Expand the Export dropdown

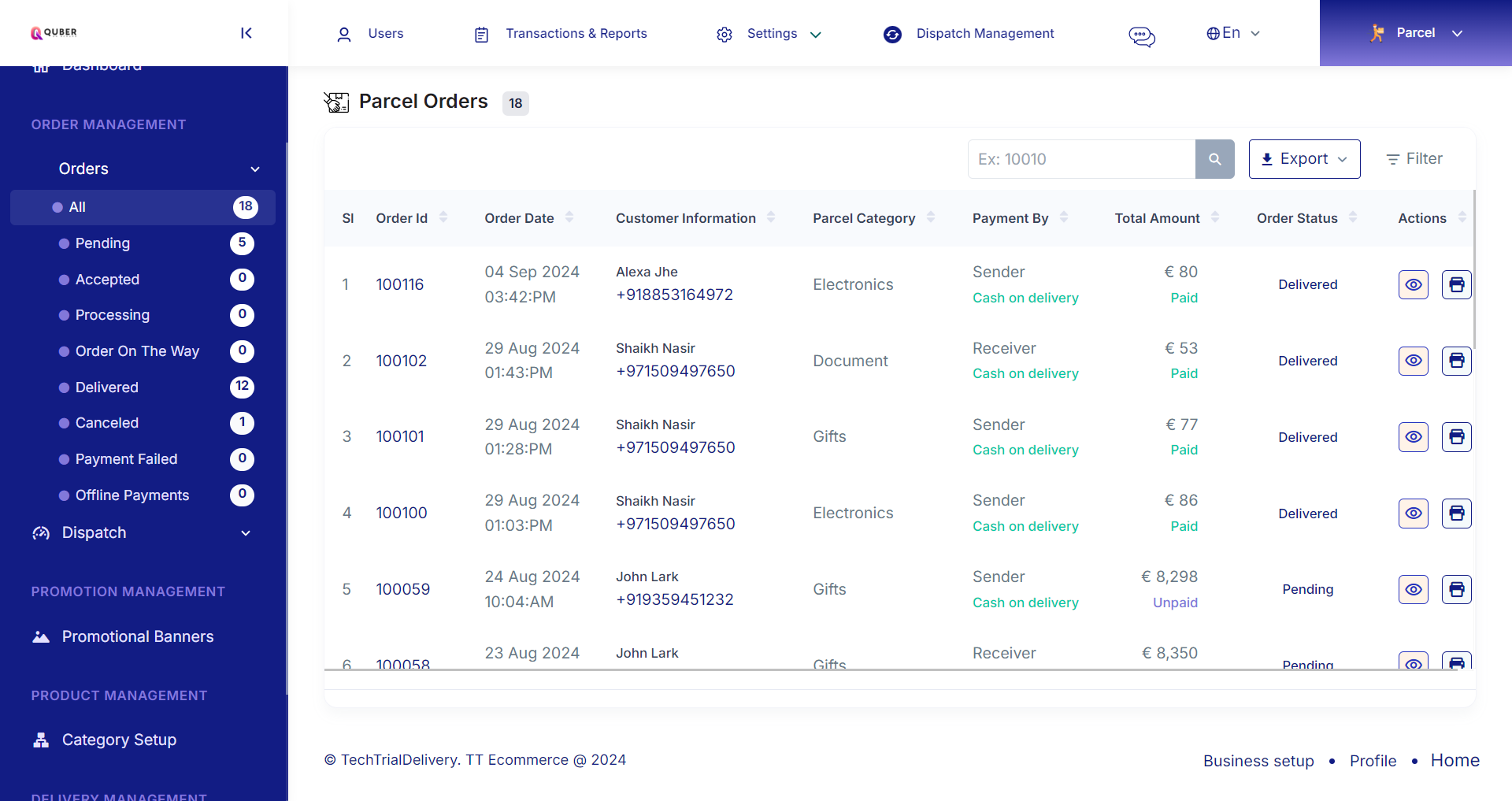click(x=1303, y=158)
